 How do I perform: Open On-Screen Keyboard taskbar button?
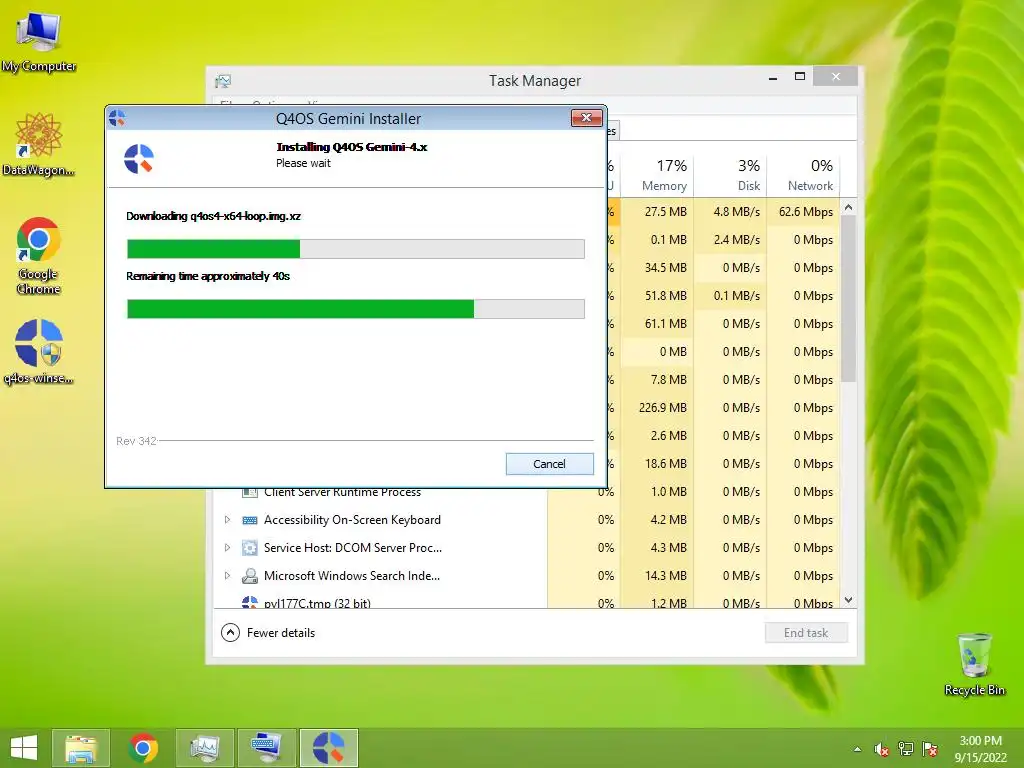[x=266, y=748]
